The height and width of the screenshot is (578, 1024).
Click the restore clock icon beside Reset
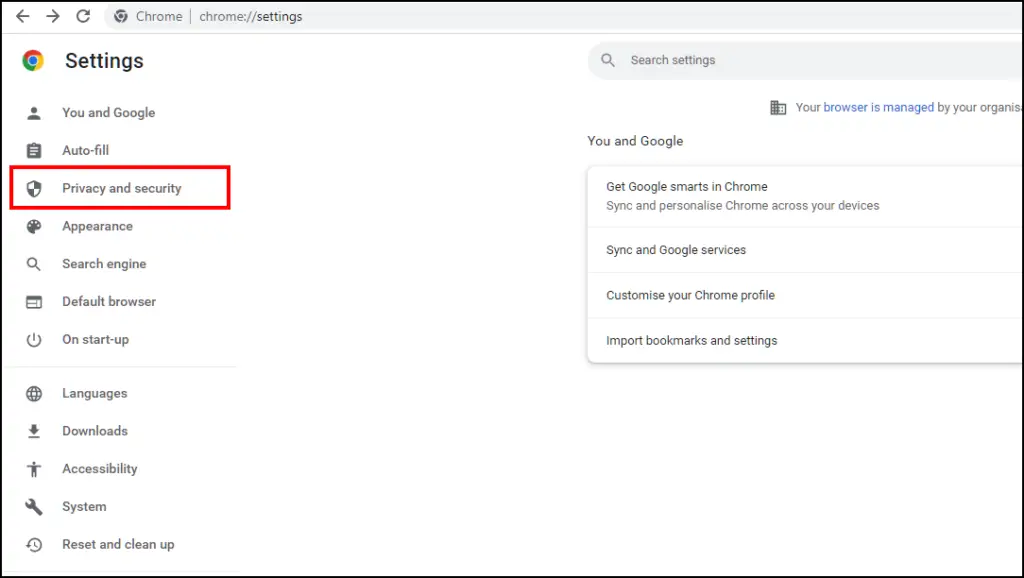coord(34,545)
